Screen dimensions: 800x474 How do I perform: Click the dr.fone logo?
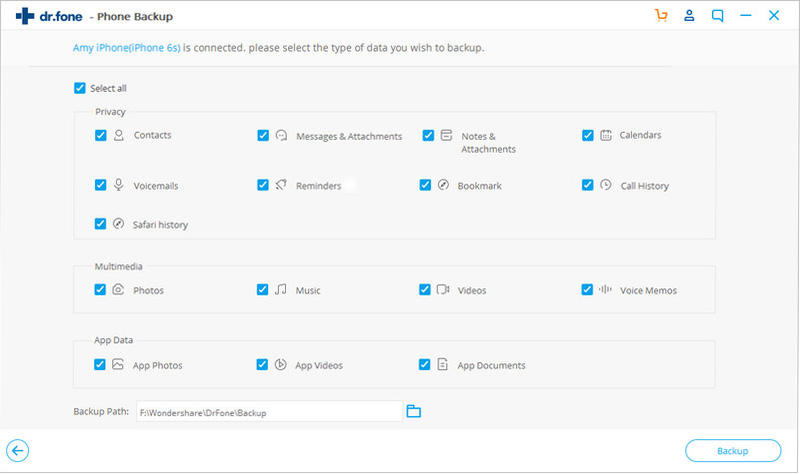(49, 16)
